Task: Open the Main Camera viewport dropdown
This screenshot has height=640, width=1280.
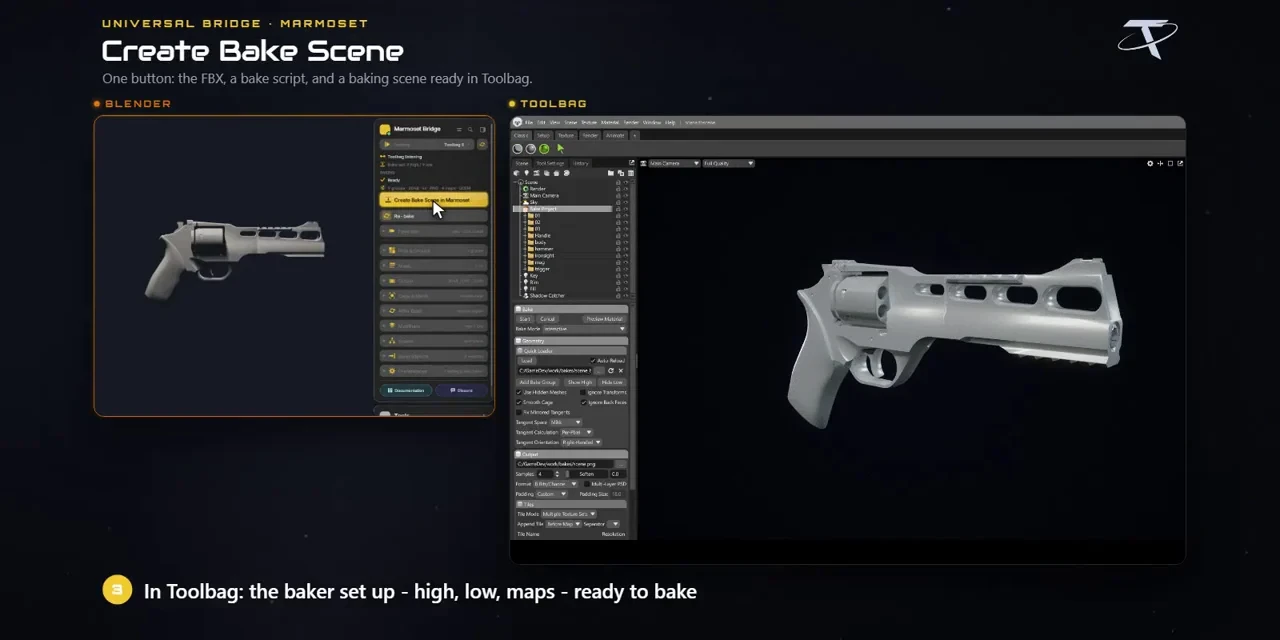Action: [x=674, y=163]
